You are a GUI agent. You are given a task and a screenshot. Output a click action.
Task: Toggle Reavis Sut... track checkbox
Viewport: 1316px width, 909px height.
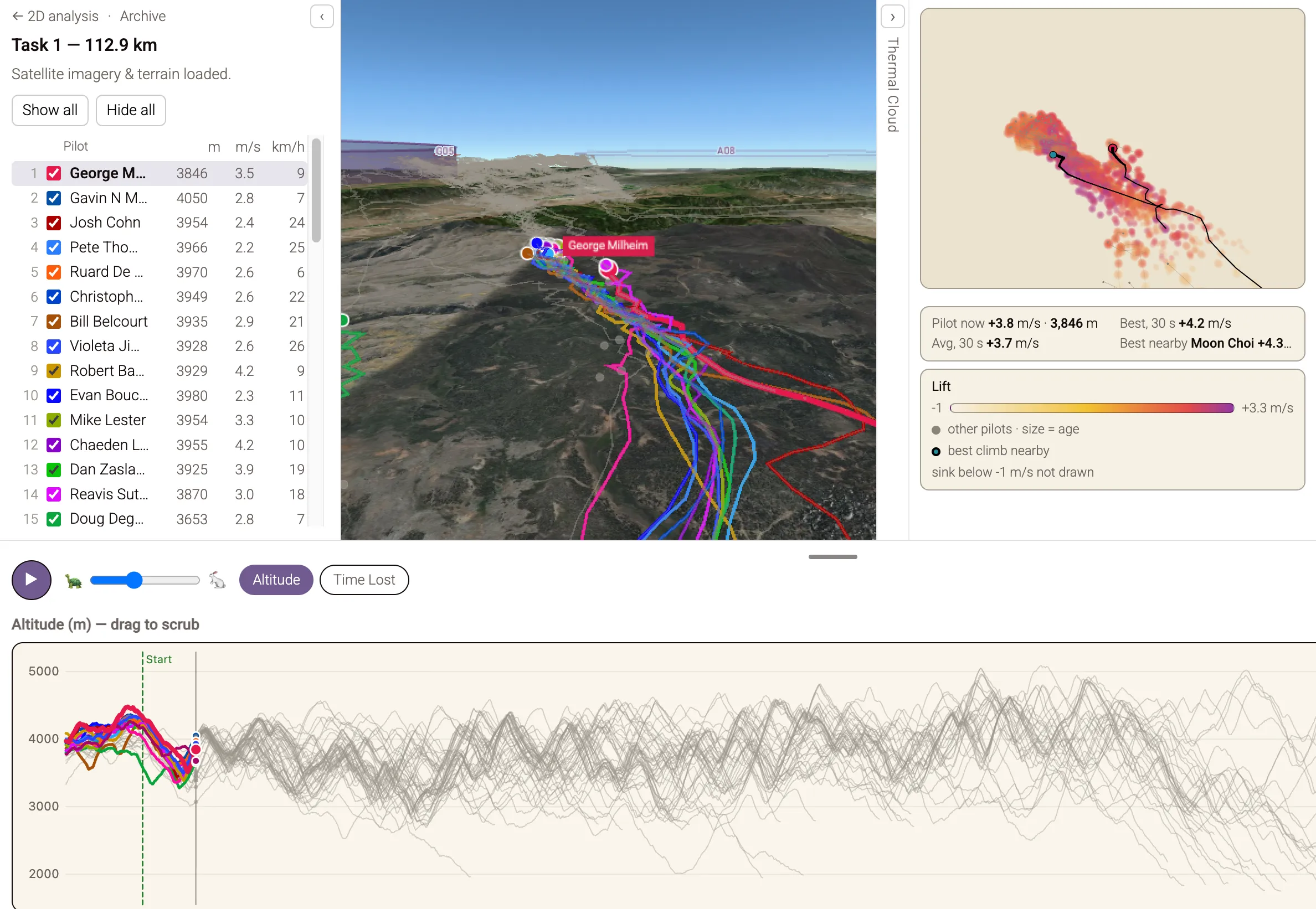coord(54,494)
